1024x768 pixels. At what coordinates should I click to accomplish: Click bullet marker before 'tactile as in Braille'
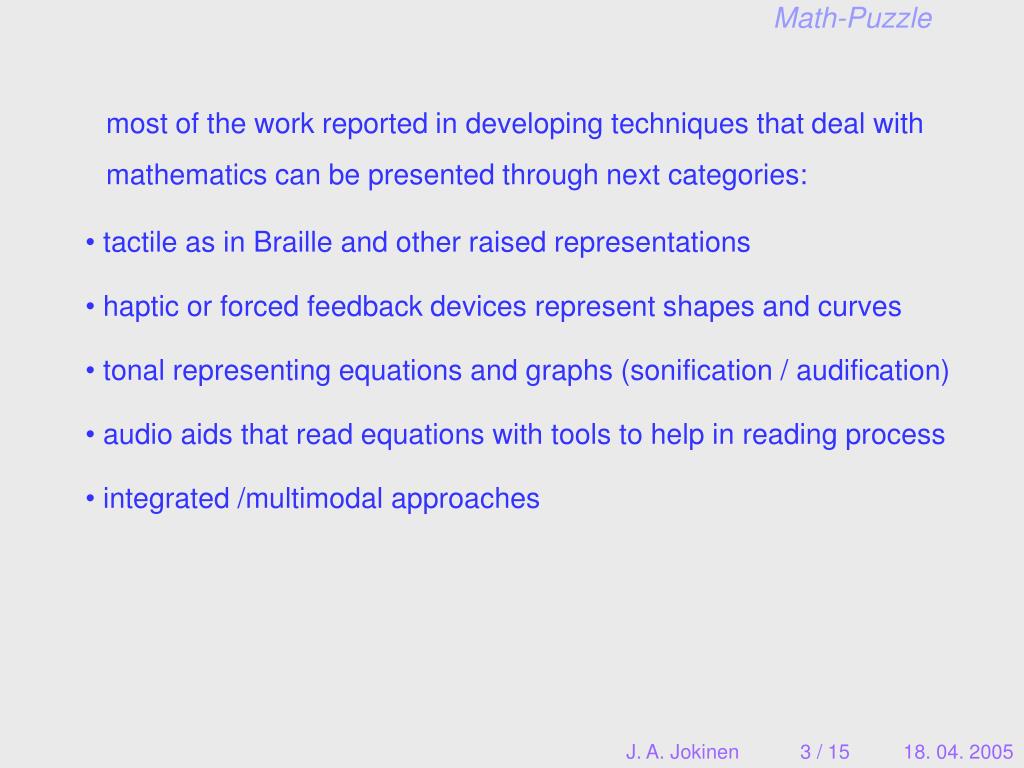click(90, 243)
